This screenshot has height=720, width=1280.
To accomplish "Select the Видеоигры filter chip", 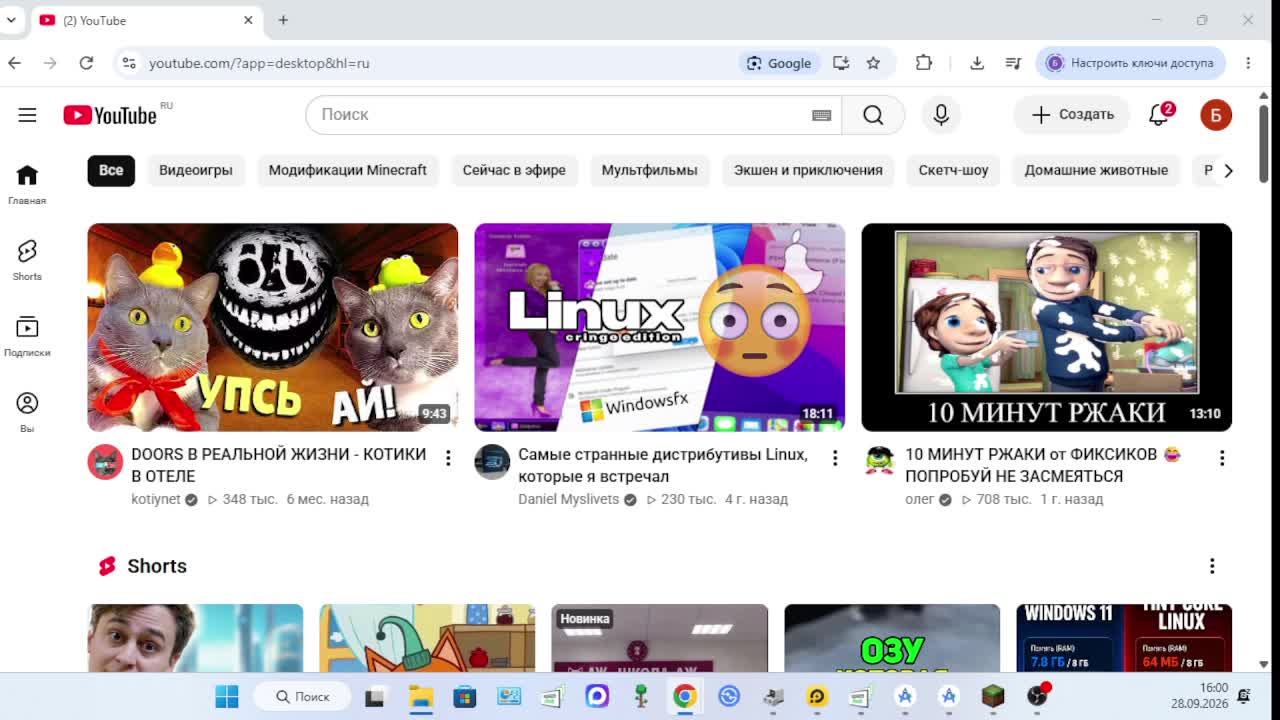I will coord(196,170).
